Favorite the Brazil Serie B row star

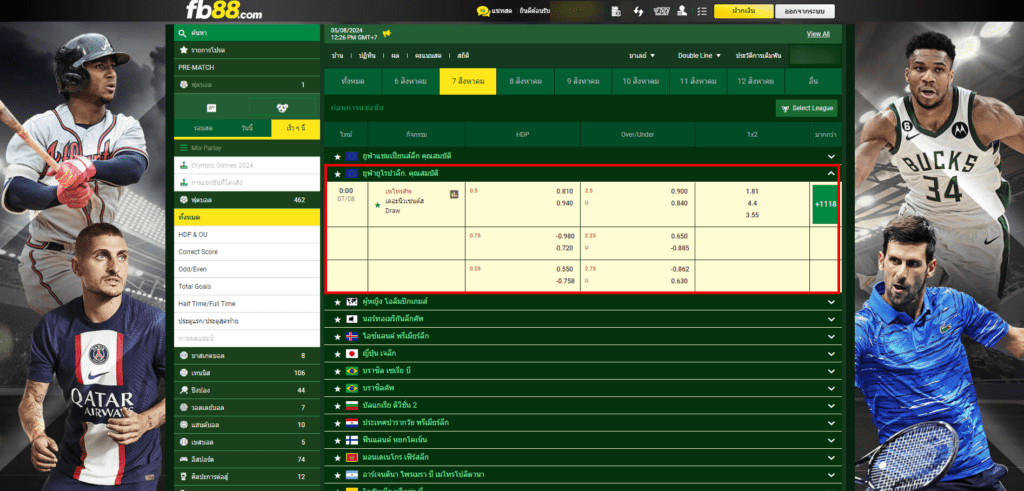338,372
